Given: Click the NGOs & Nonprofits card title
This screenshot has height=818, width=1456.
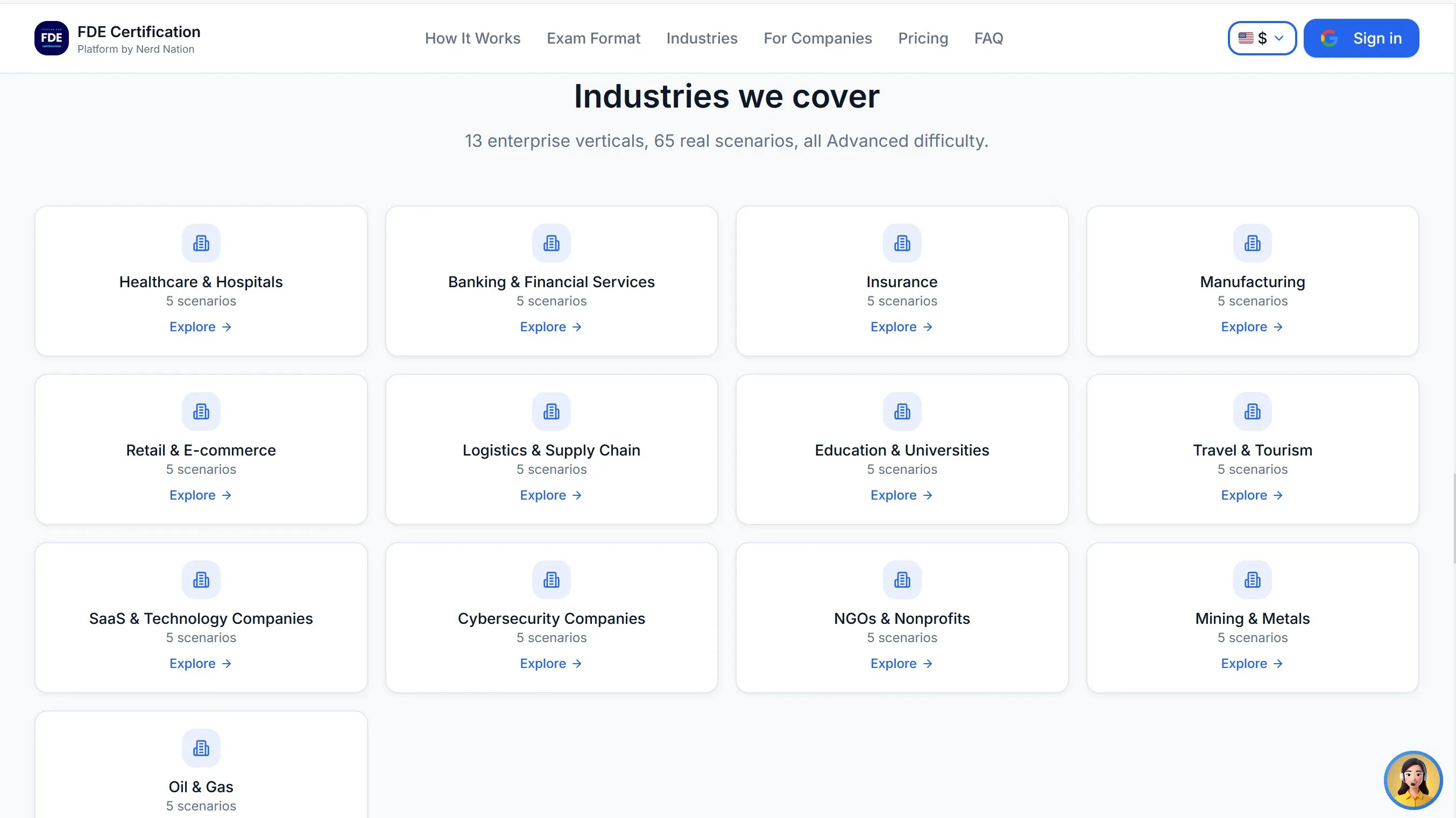Looking at the screenshot, I should coord(902,618).
